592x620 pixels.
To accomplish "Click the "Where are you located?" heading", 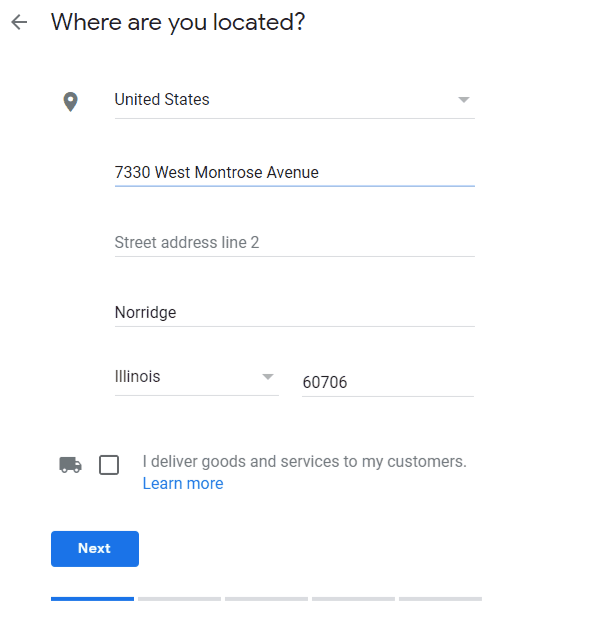I will tap(178, 23).
